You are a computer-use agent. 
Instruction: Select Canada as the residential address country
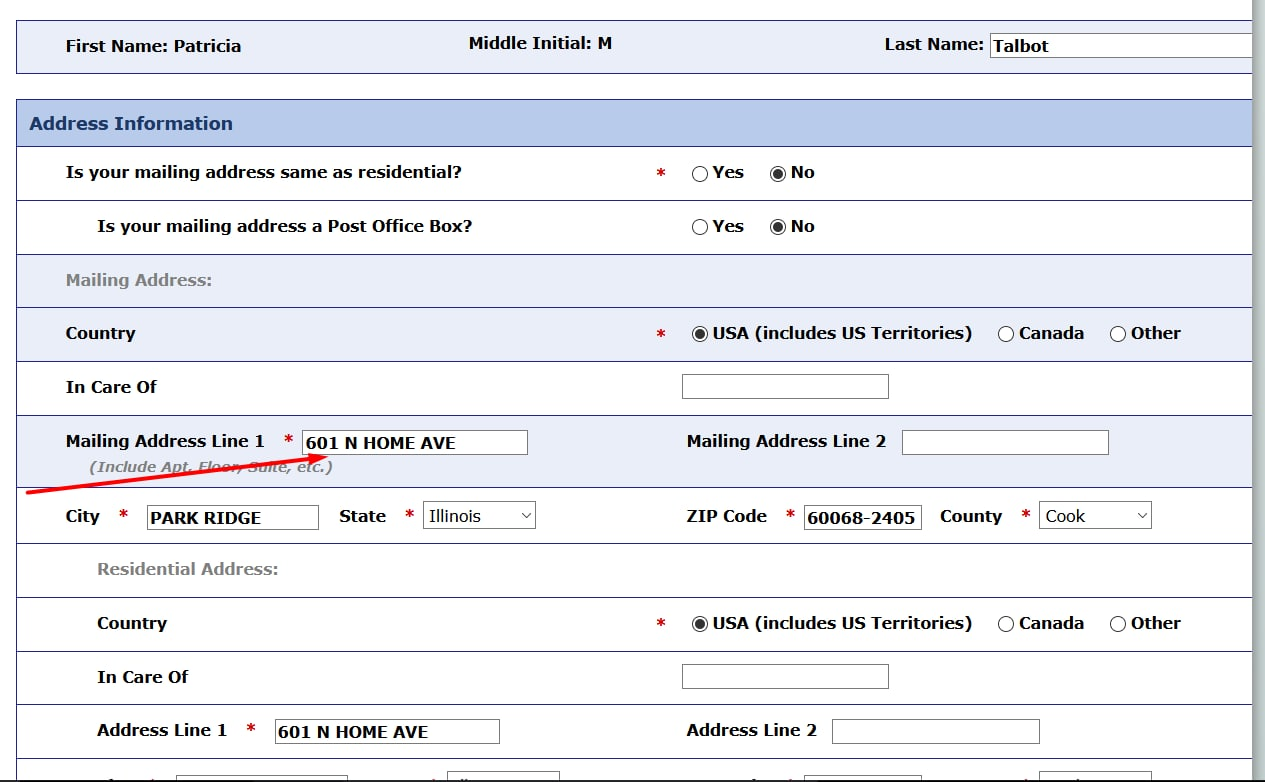(1006, 624)
